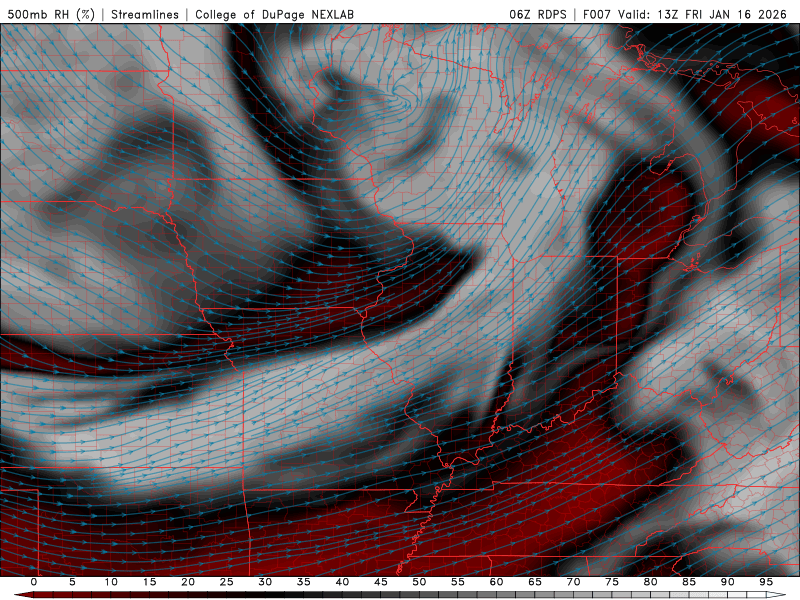
Task: Click the color bar value '90'
Action: 727,582
